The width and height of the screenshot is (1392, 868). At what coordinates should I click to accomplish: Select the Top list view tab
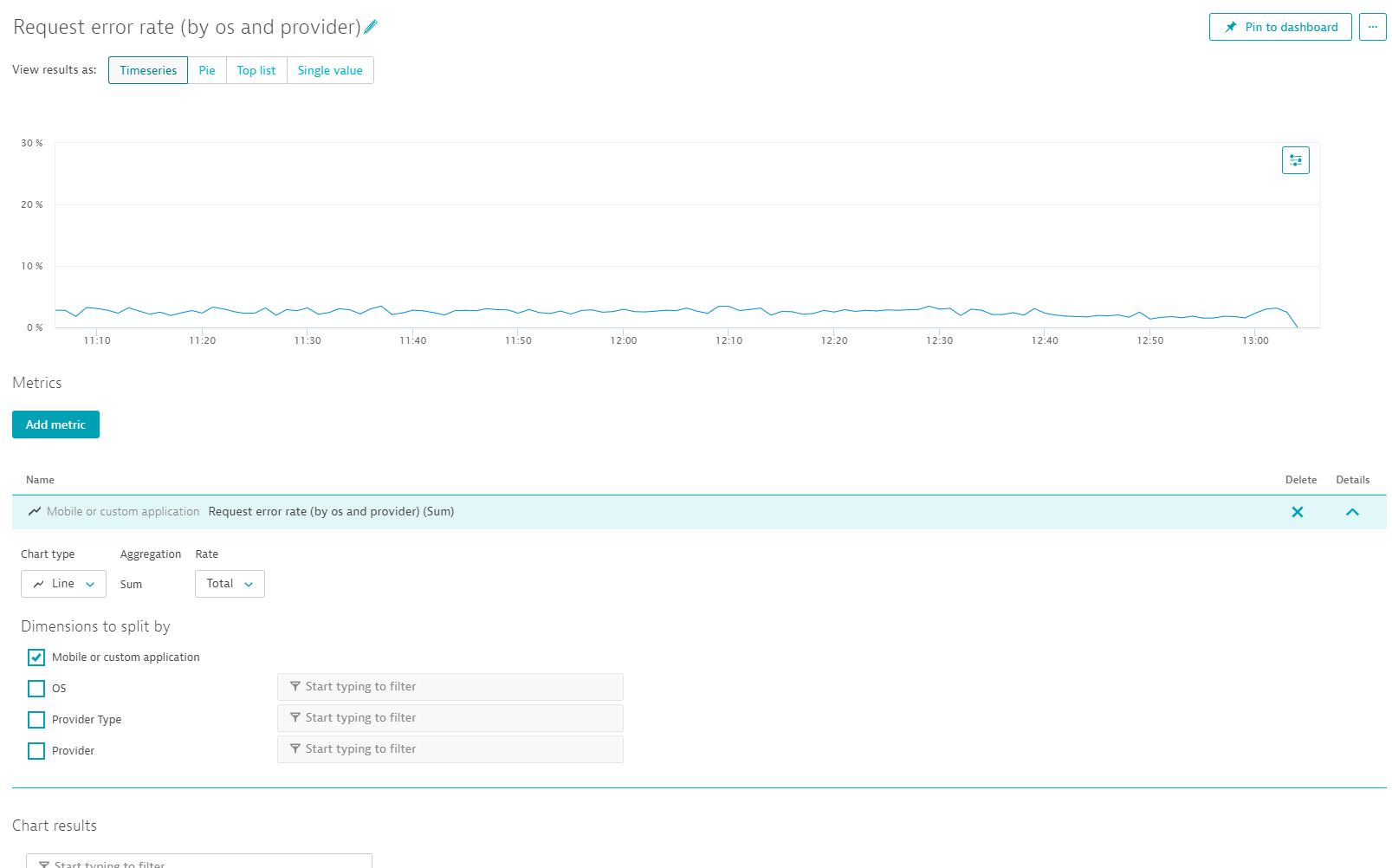coord(256,70)
